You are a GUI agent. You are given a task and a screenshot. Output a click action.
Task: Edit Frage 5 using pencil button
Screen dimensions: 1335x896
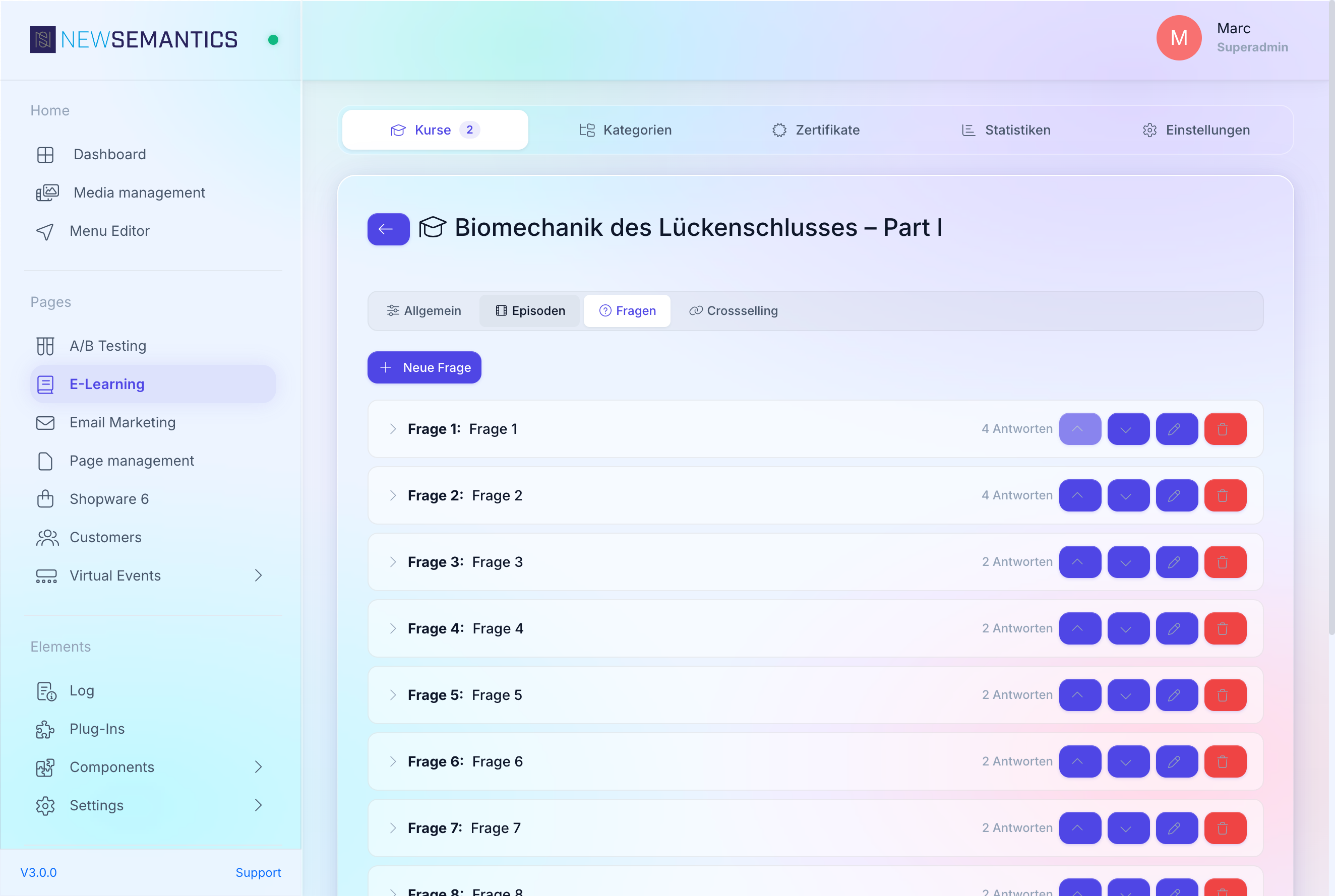click(x=1176, y=695)
